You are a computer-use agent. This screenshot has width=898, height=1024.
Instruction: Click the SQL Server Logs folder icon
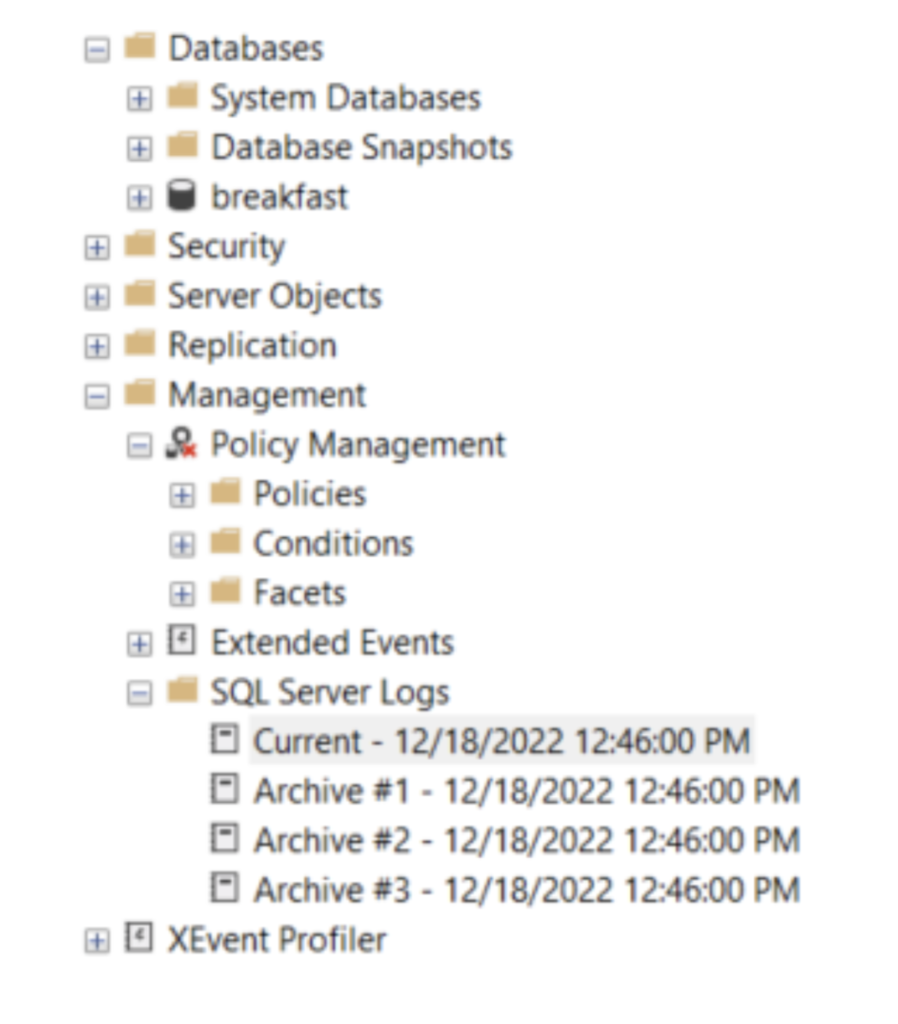(181, 691)
